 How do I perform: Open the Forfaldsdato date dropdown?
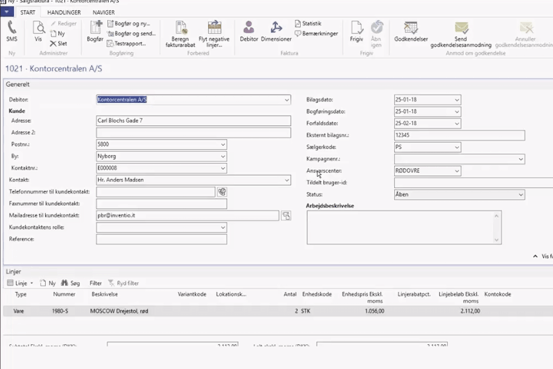pyautogui.click(x=457, y=123)
